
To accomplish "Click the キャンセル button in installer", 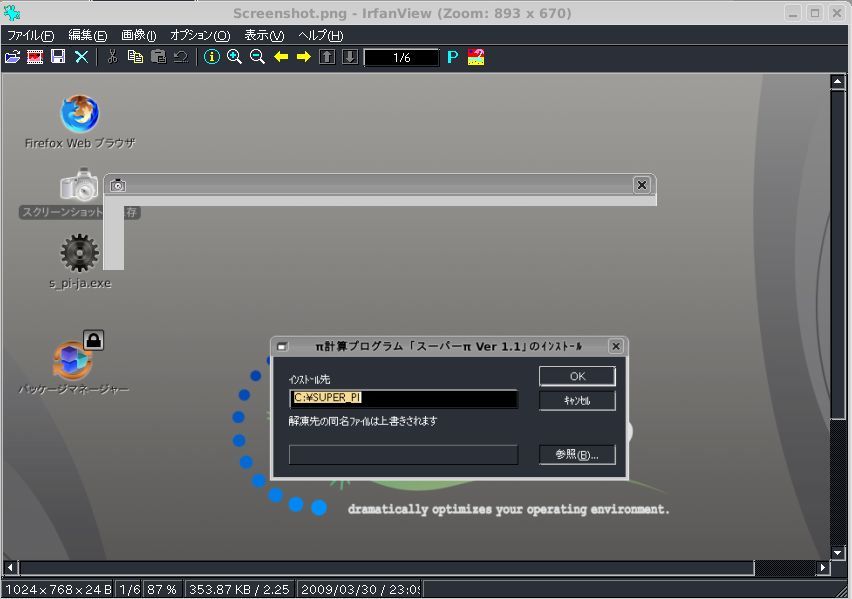I will click(x=577, y=401).
